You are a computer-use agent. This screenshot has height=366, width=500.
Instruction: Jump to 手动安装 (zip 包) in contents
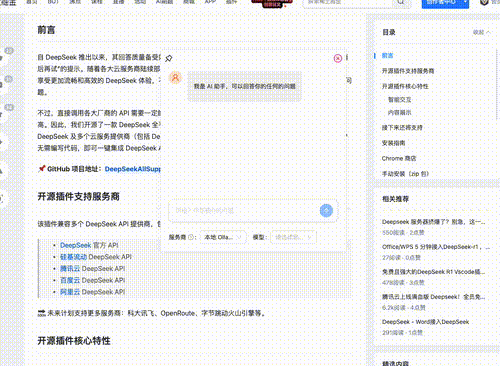point(405,174)
